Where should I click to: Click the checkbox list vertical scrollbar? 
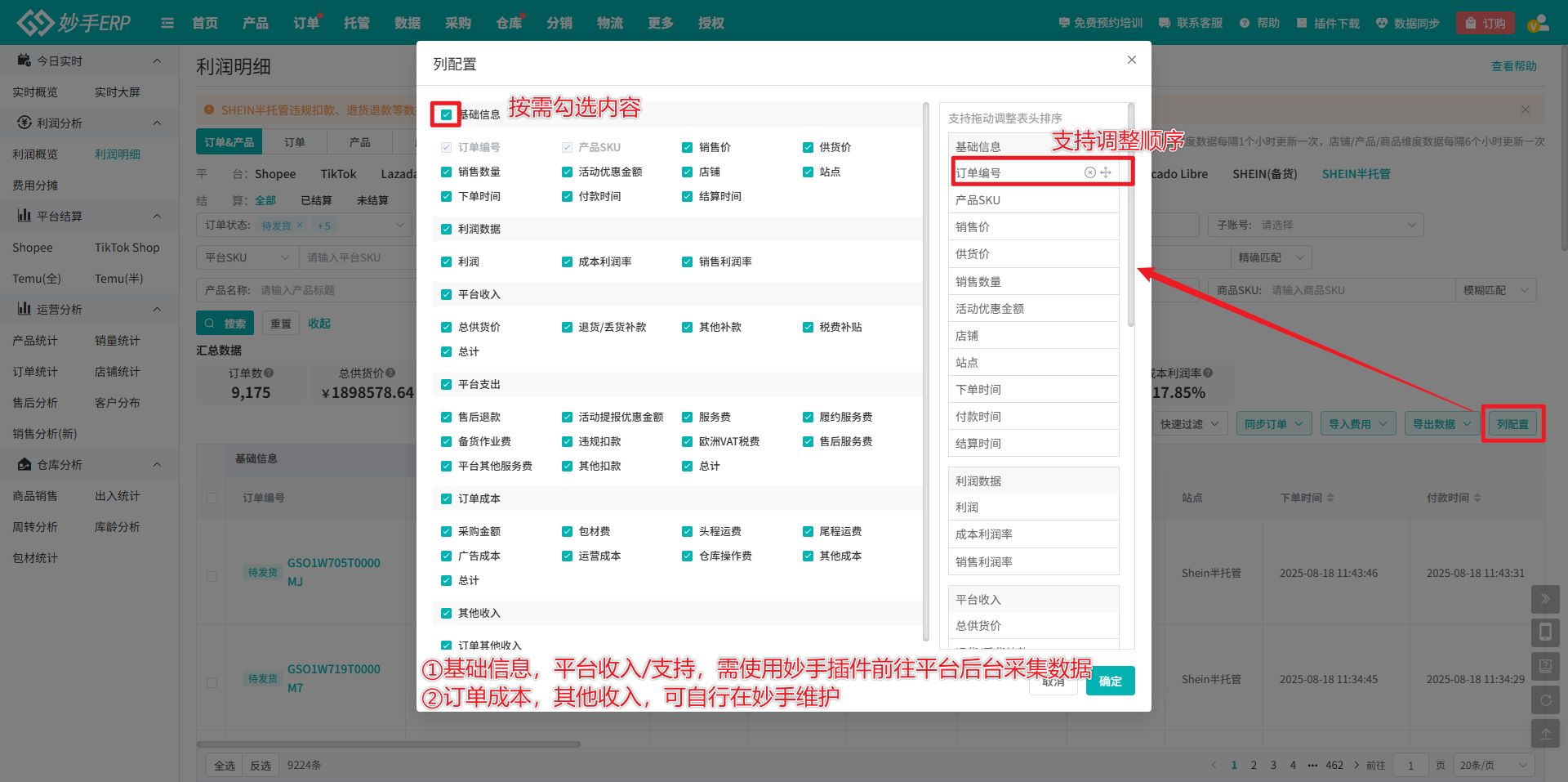click(x=925, y=368)
